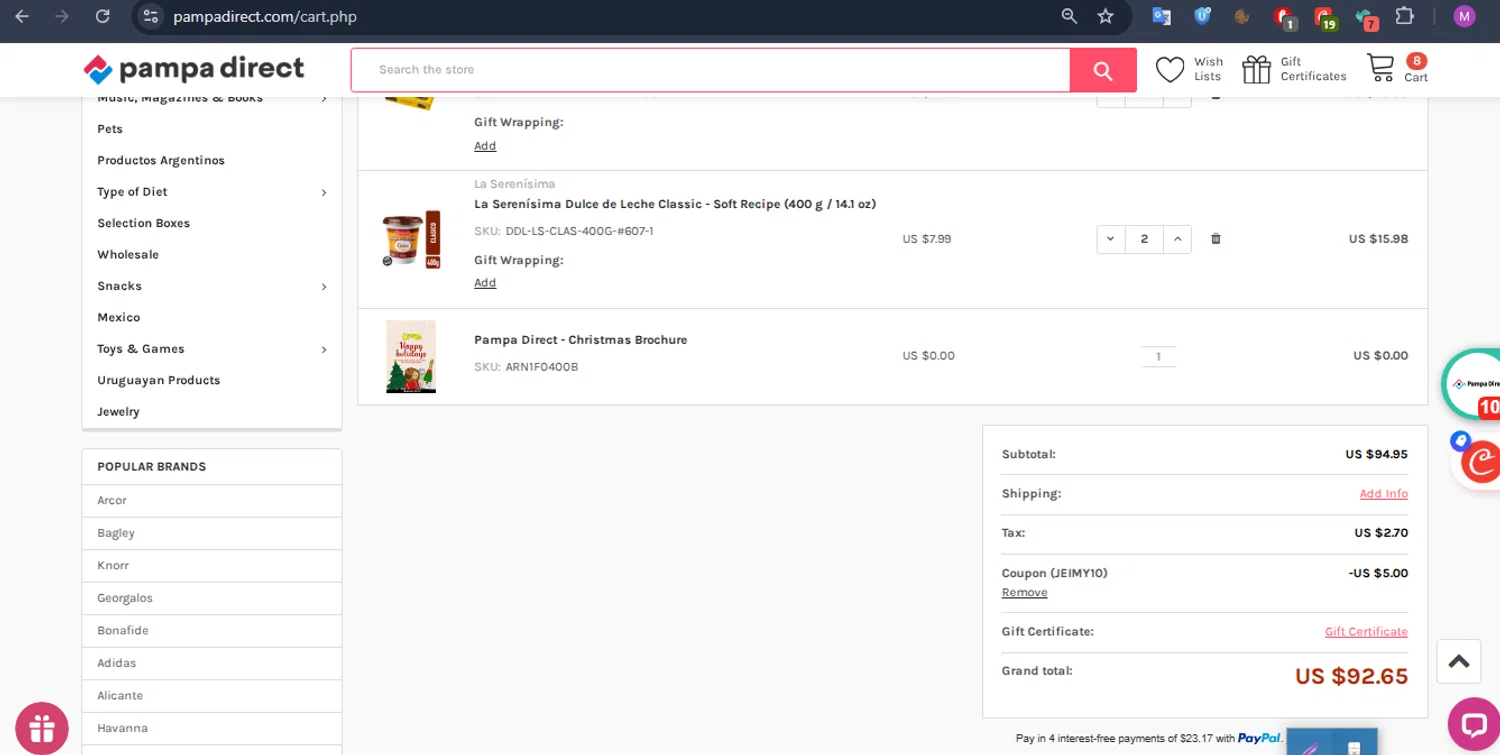Click Pampa Direct - Christmas Brochure title
This screenshot has height=755, width=1500.
(580, 340)
